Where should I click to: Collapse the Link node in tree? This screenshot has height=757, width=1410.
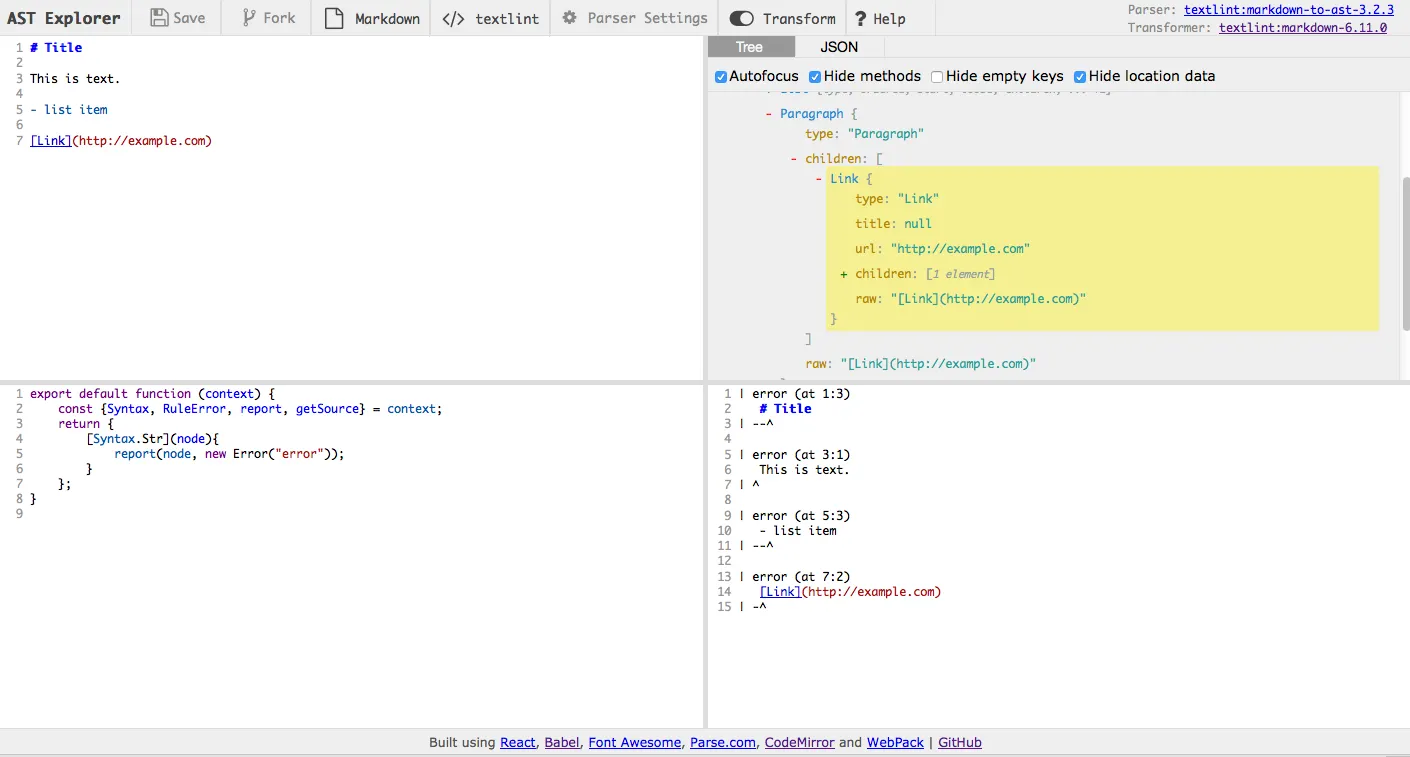pyautogui.click(x=819, y=179)
